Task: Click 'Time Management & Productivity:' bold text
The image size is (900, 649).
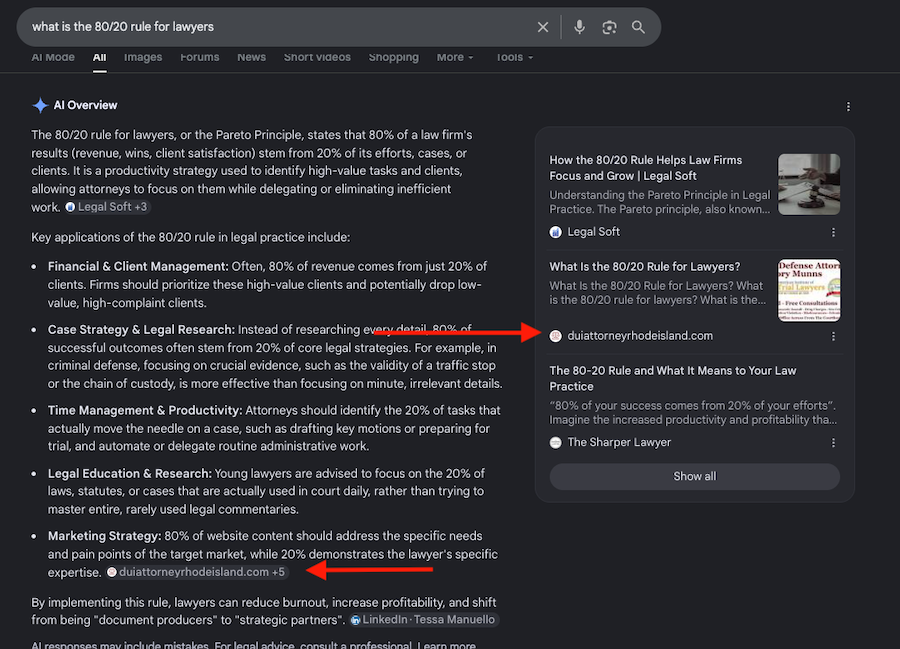Action: click(x=145, y=410)
